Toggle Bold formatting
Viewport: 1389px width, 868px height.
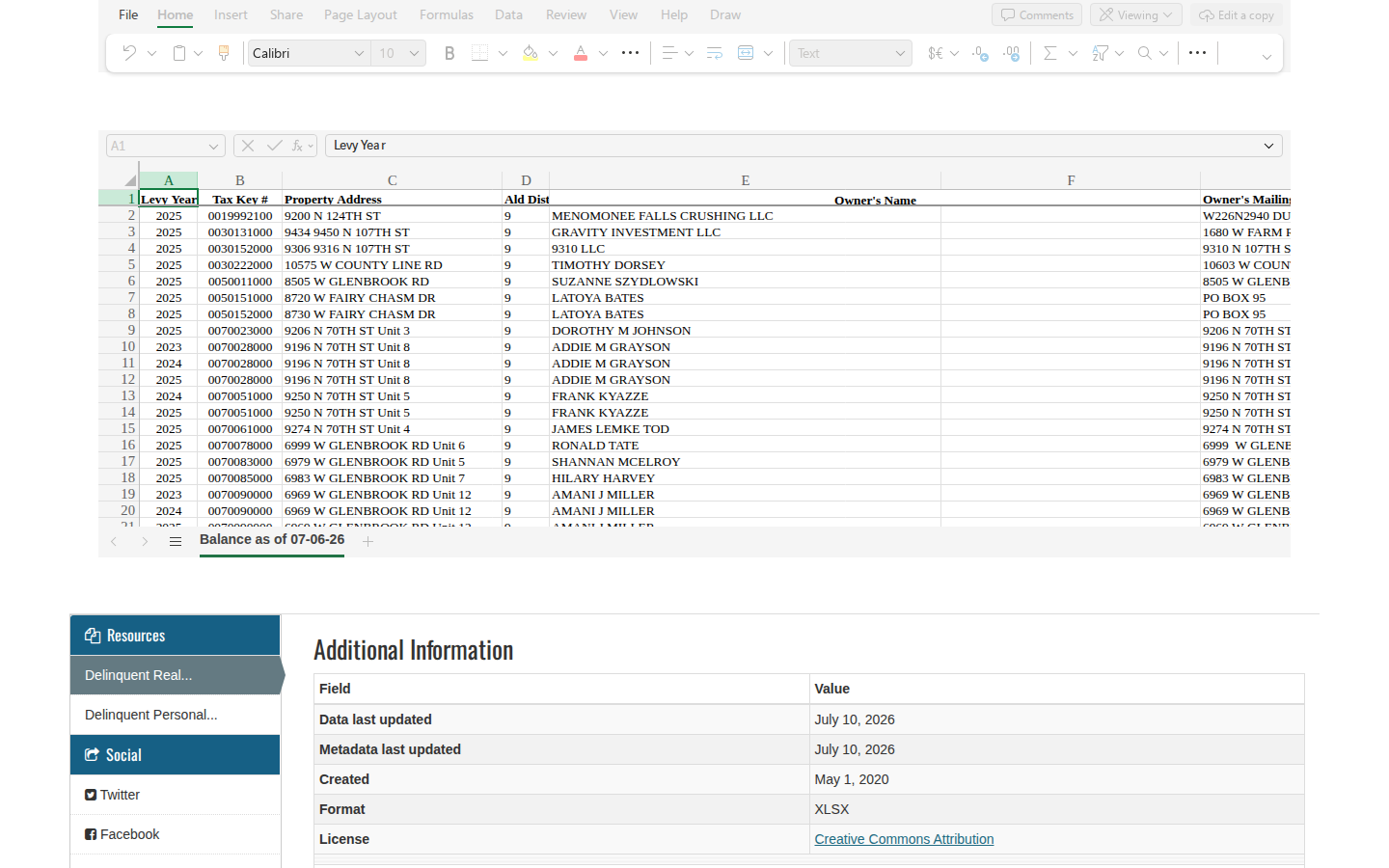449,53
